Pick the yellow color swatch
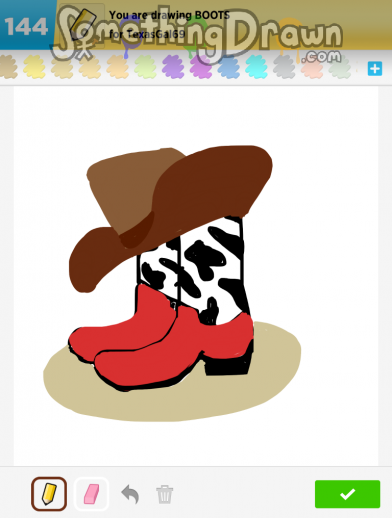The height and width of the screenshot is (518, 392). (x=34, y=67)
